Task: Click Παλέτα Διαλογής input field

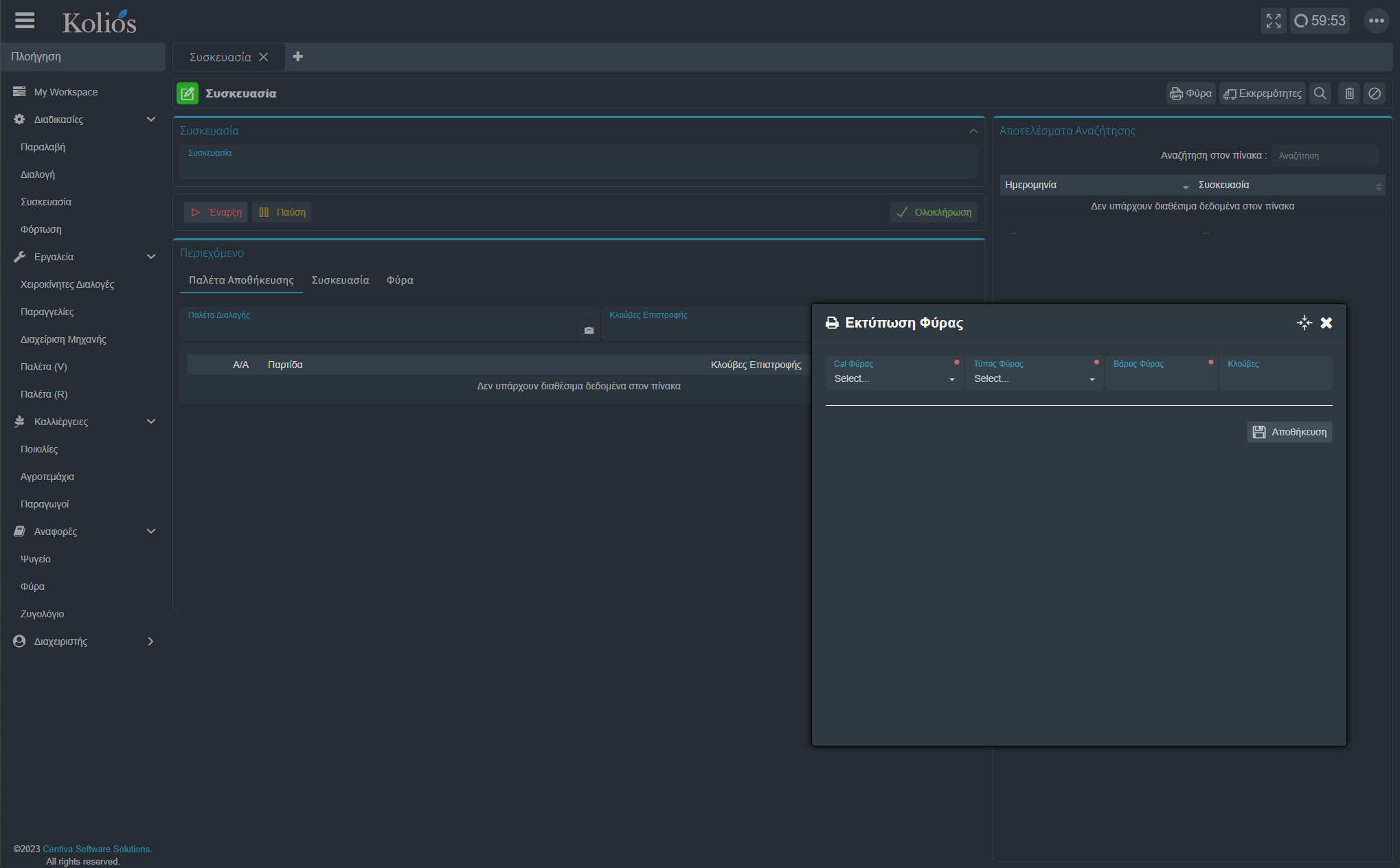Action: tap(379, 325)
